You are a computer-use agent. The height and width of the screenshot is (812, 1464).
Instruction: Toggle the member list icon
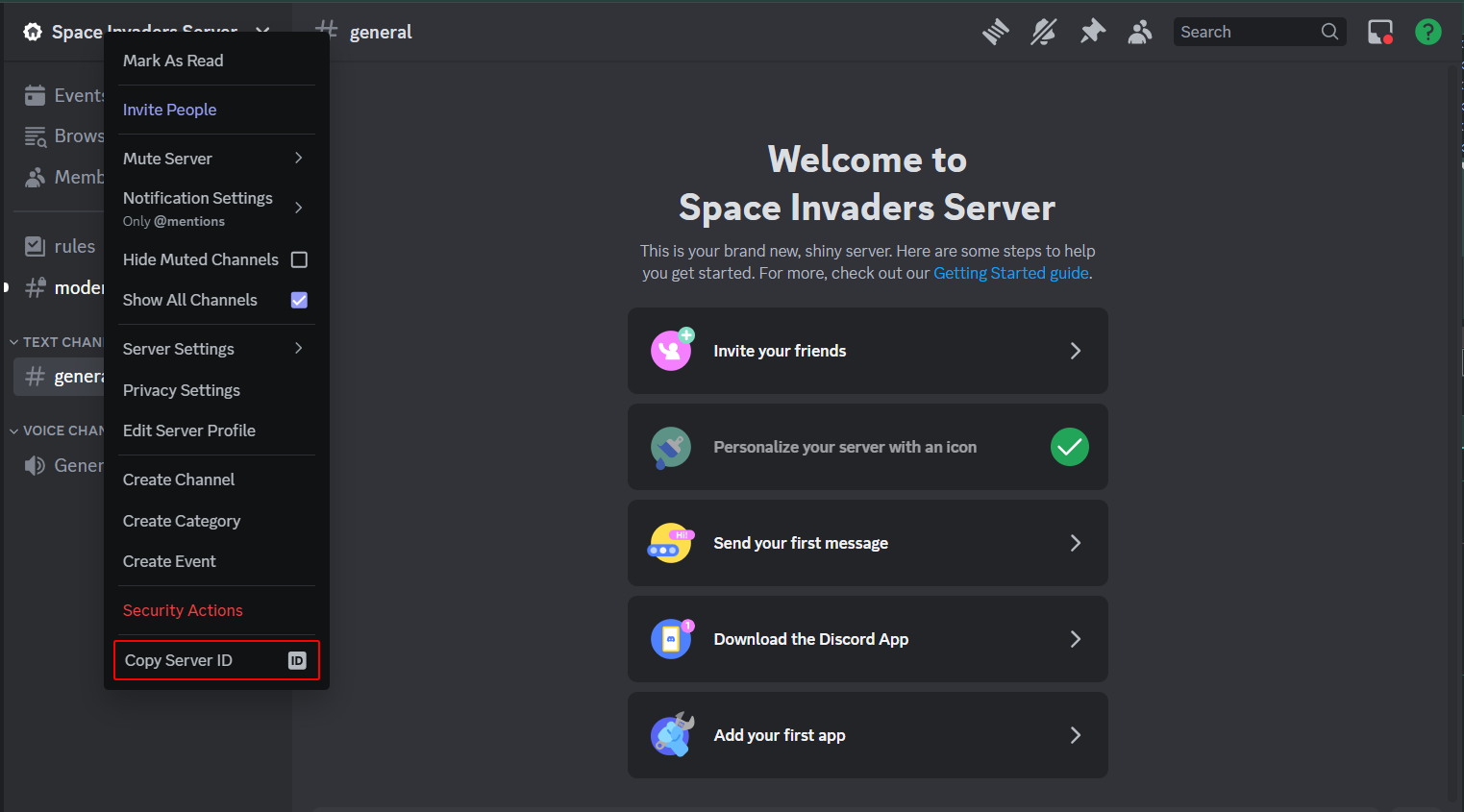1140,32
